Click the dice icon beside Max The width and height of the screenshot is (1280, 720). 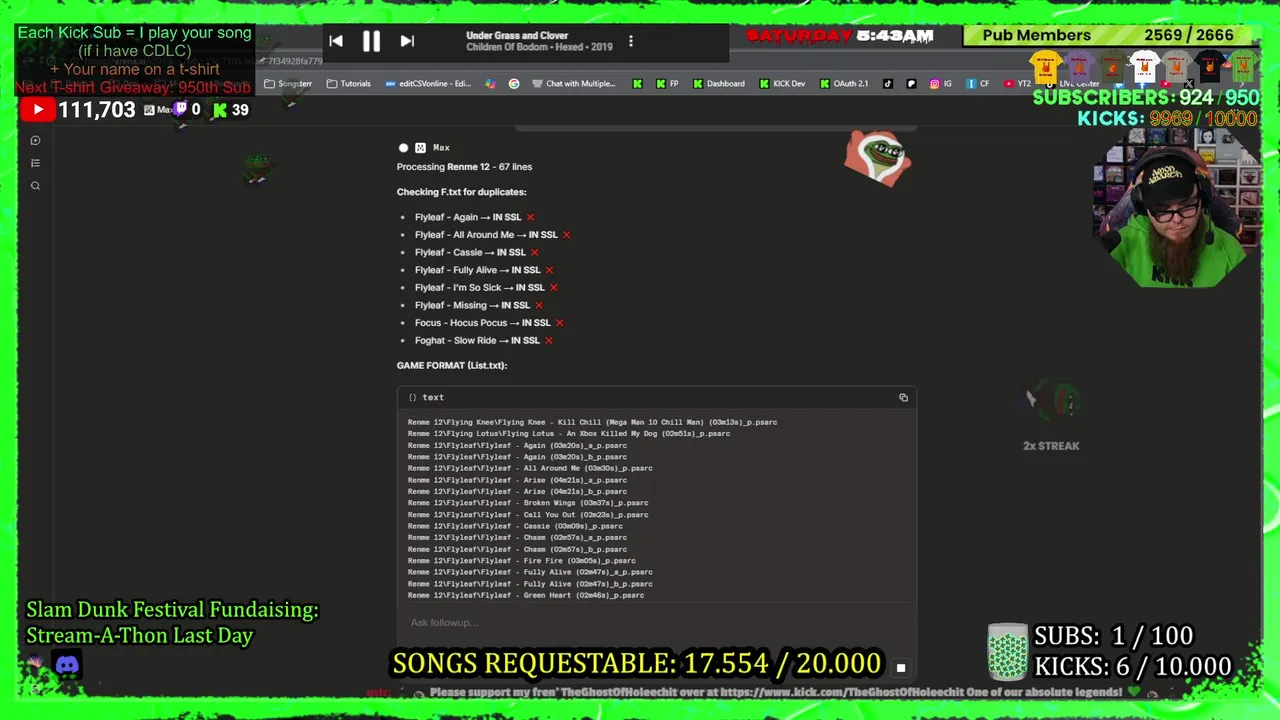click(420, 148)
